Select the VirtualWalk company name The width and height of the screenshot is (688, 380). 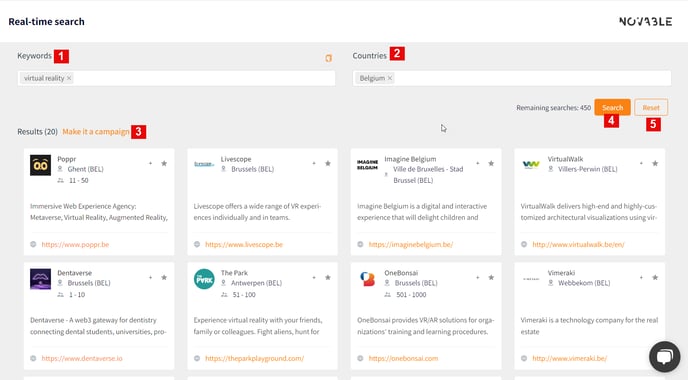[565, 159]
